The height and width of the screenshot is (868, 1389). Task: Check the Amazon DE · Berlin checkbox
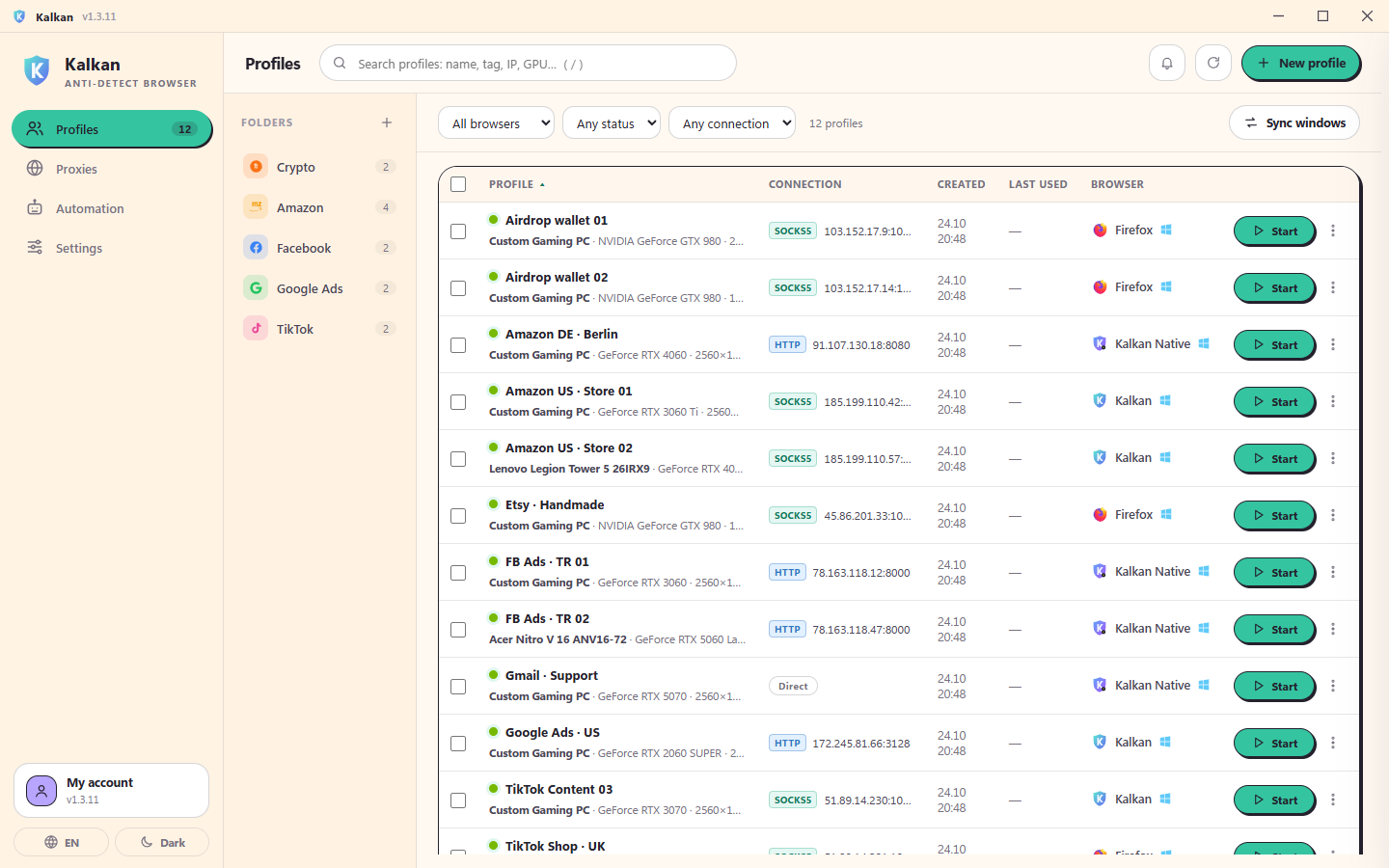point(458,345)
